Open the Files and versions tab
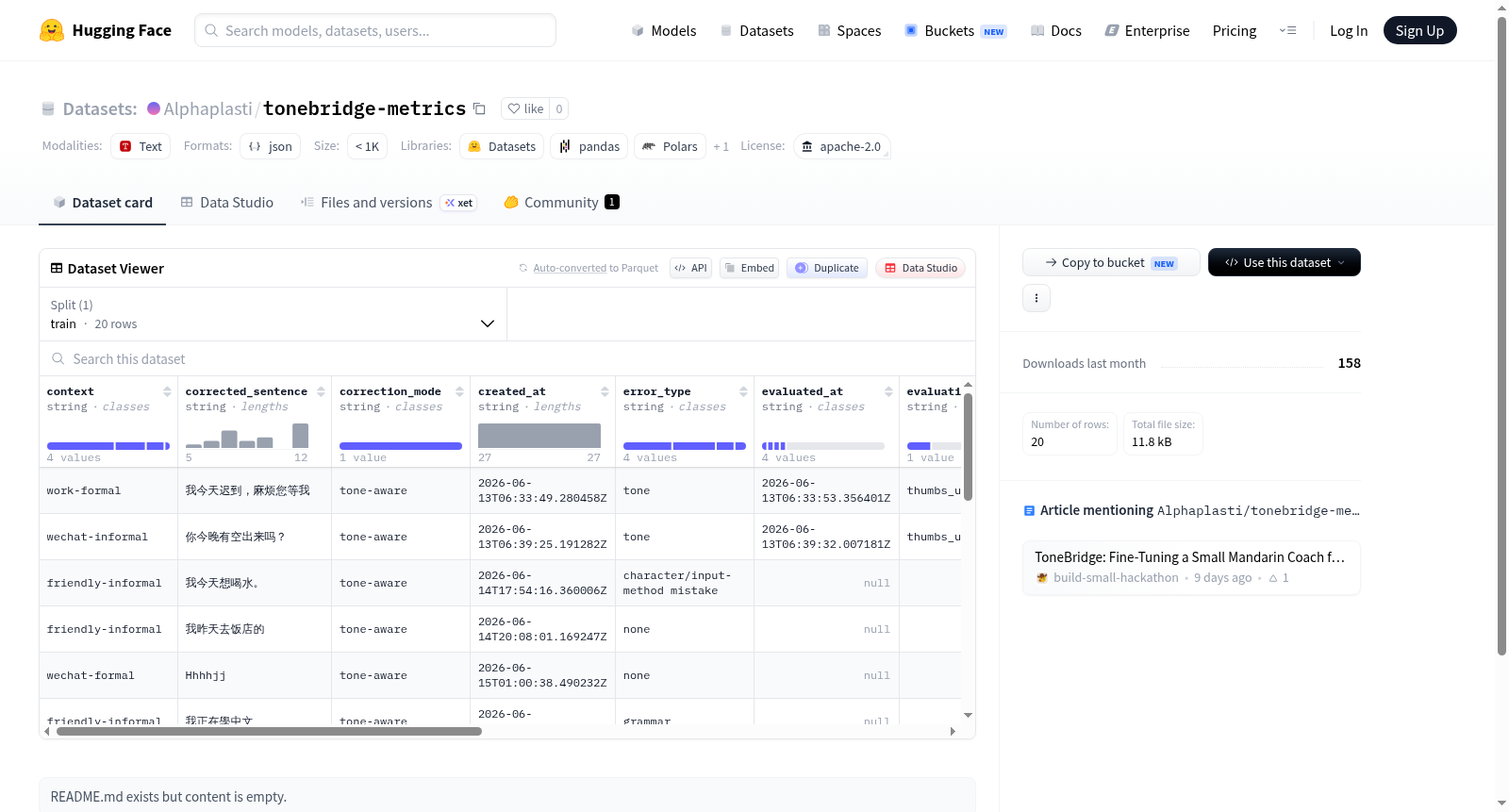This screenshot has height=812, width=1509. [389, 202]
